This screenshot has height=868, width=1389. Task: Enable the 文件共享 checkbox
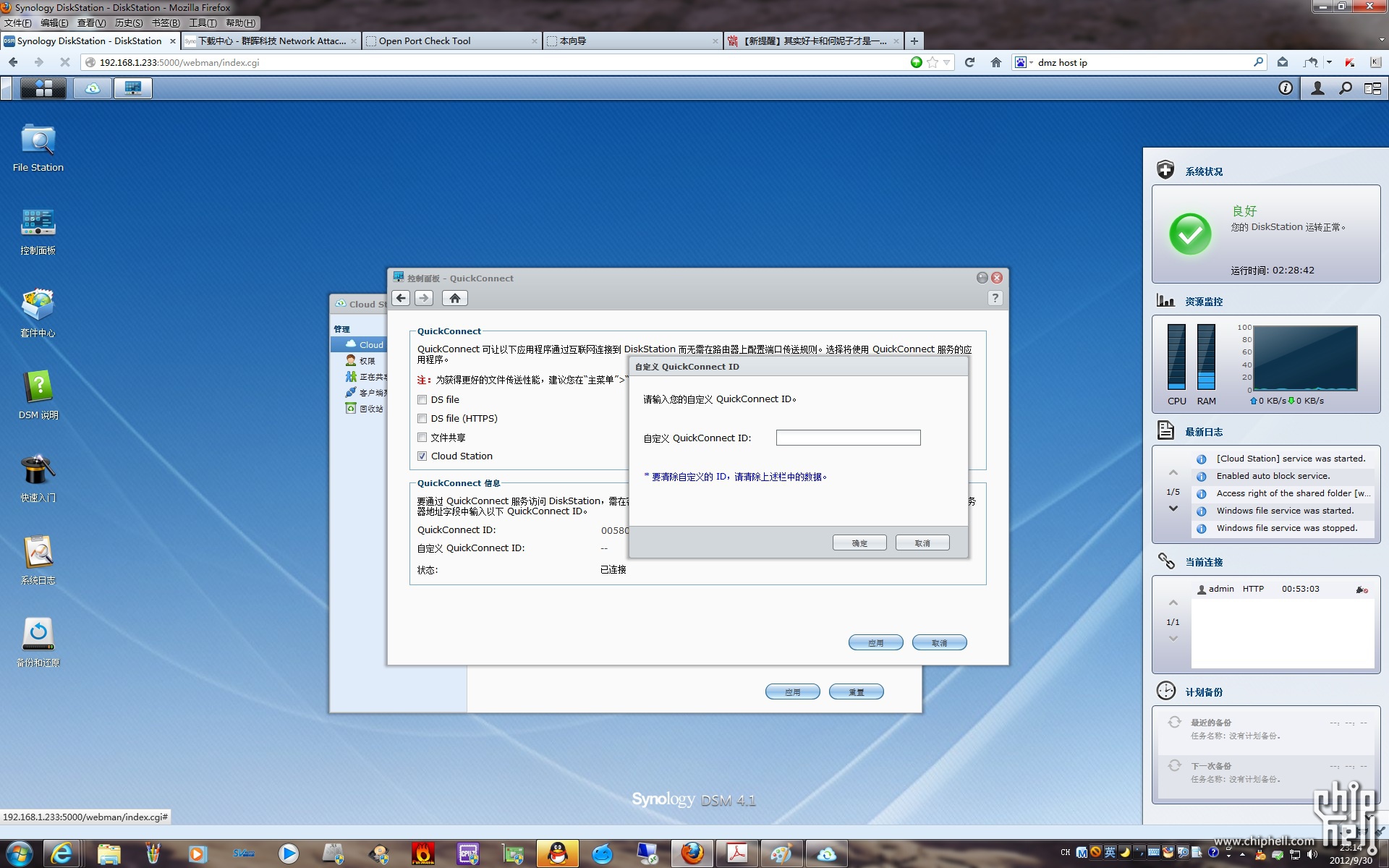coord(422,438)
